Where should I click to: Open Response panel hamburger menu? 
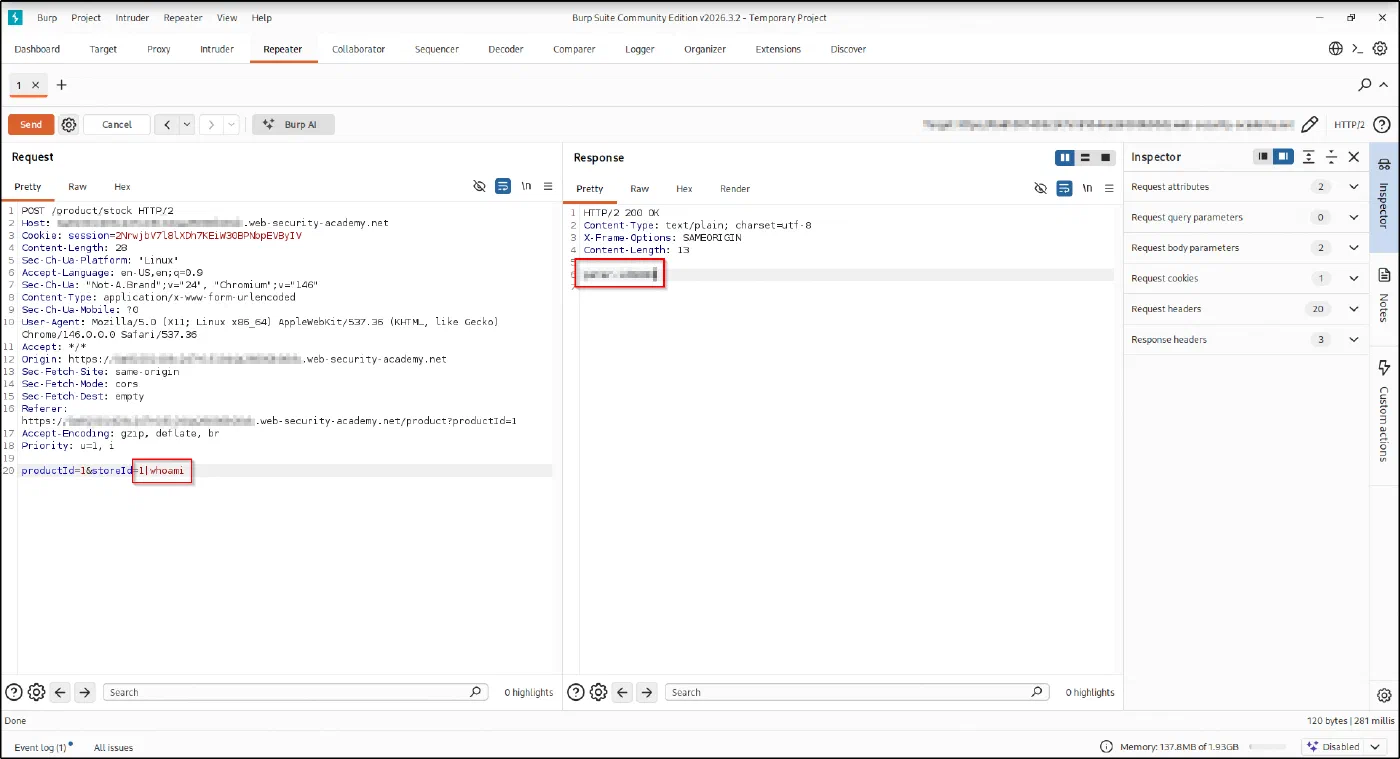pyautogui.click(x=1110, y=188)
